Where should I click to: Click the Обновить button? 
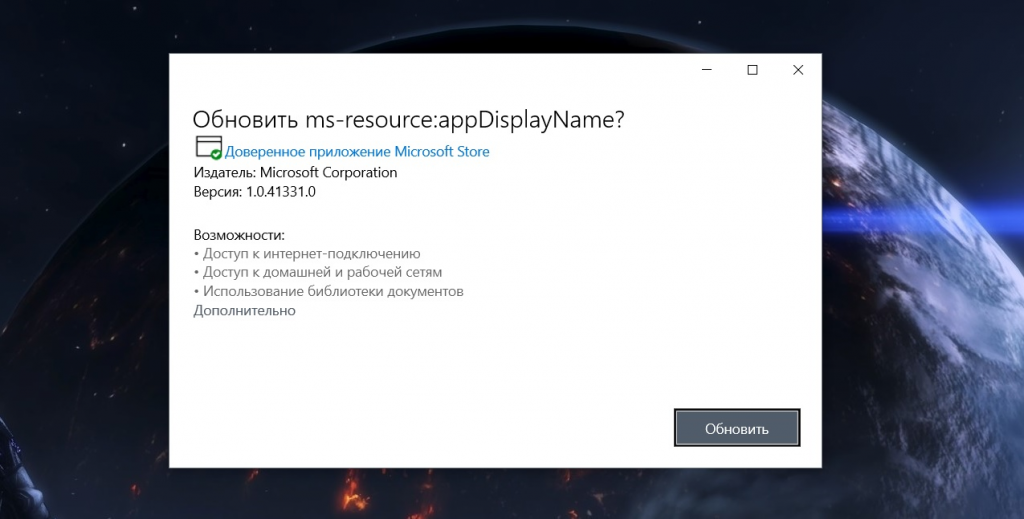(737, 428)
